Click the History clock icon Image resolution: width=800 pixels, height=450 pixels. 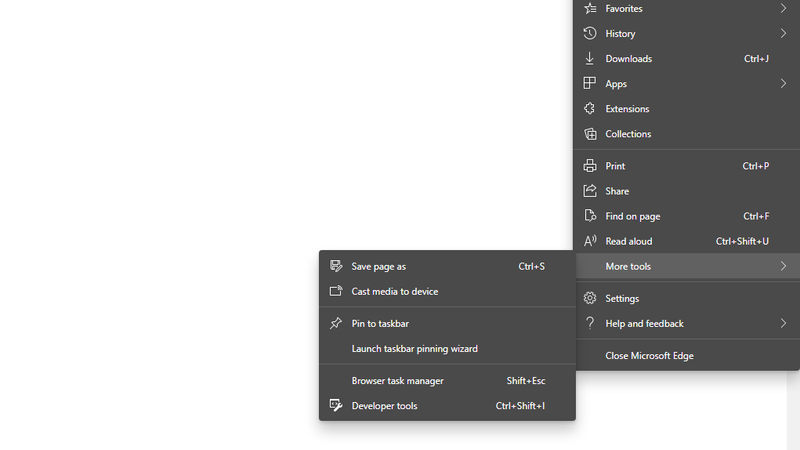point(590,33)
